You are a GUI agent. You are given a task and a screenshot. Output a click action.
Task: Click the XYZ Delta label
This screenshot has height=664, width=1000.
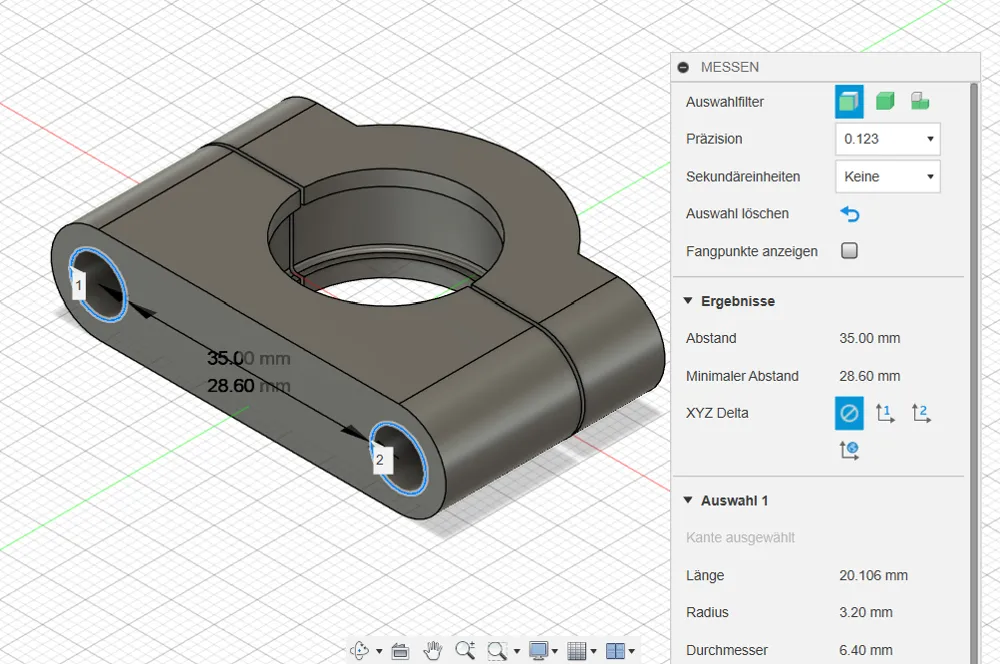(717, 413)
